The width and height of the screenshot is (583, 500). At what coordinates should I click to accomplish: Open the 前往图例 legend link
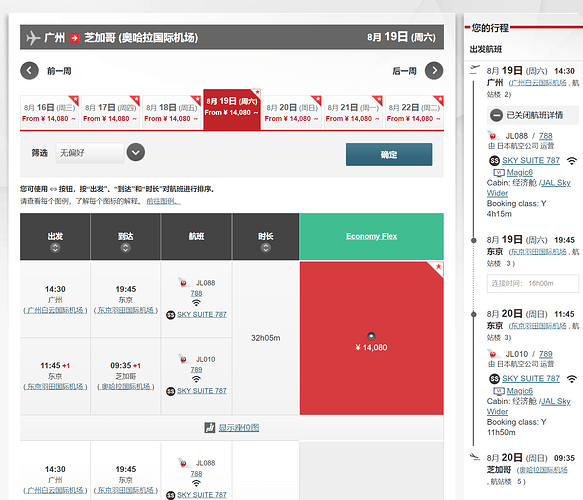(x=164, y=201)
